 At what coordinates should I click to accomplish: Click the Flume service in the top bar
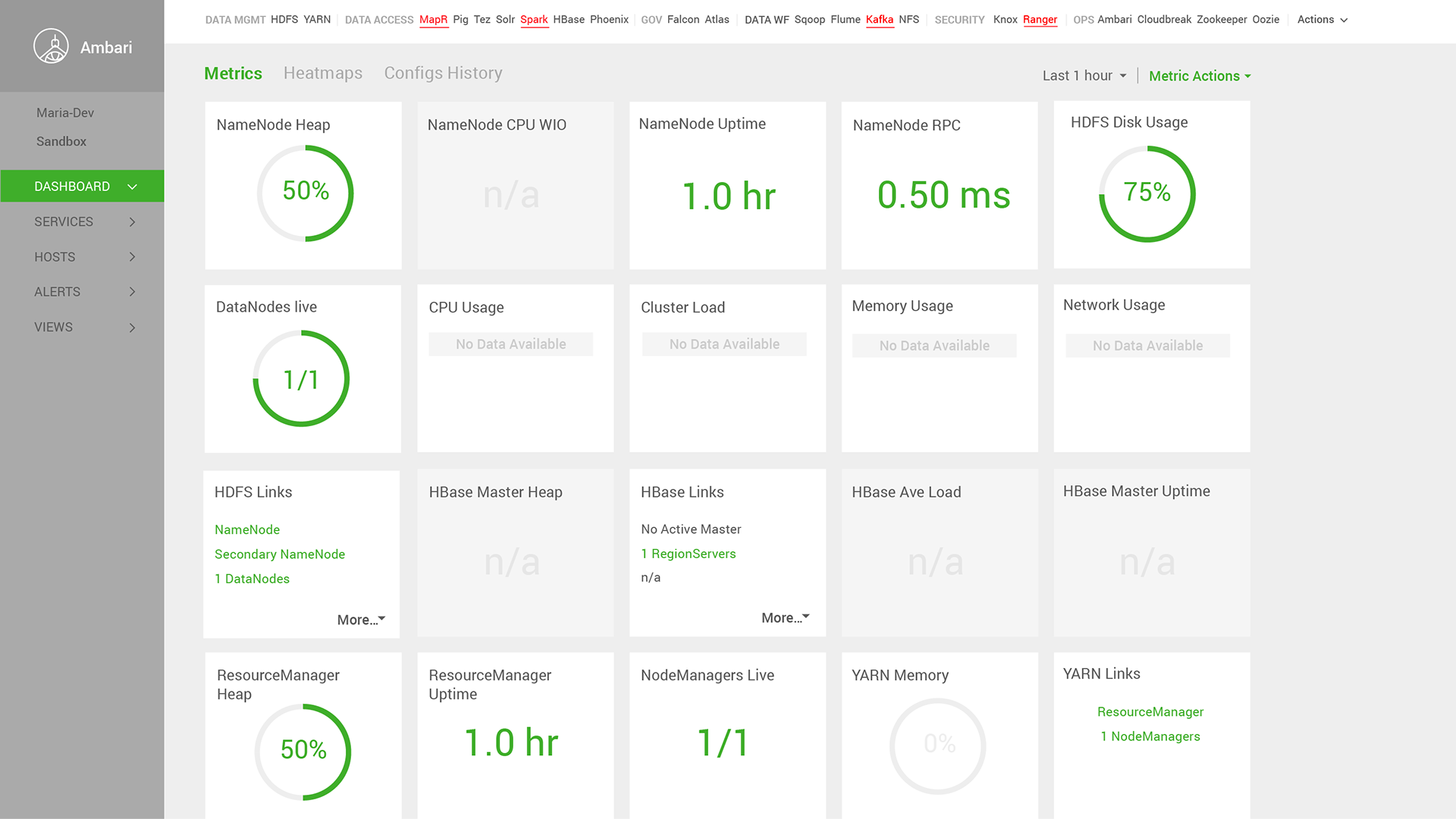click(846, 20)
